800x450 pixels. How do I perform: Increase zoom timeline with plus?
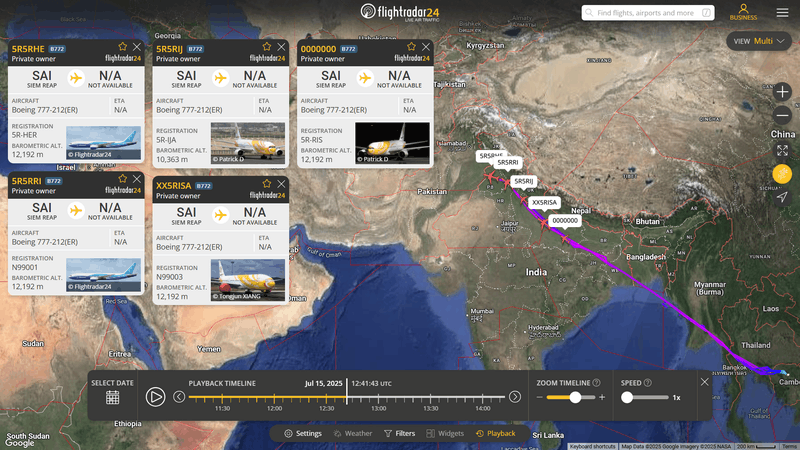(x=602, y=397)
